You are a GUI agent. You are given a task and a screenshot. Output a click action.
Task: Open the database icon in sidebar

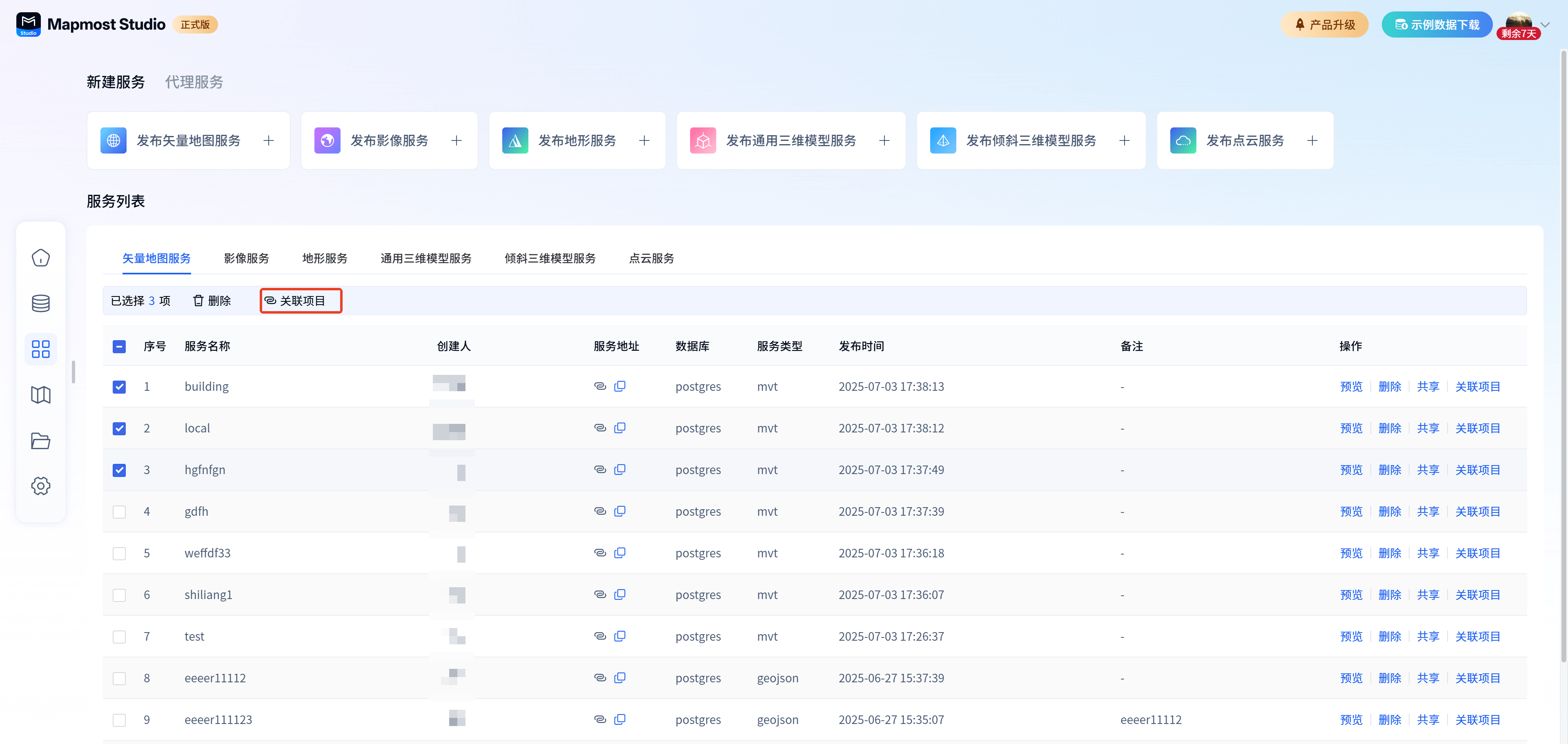point(41,303)
